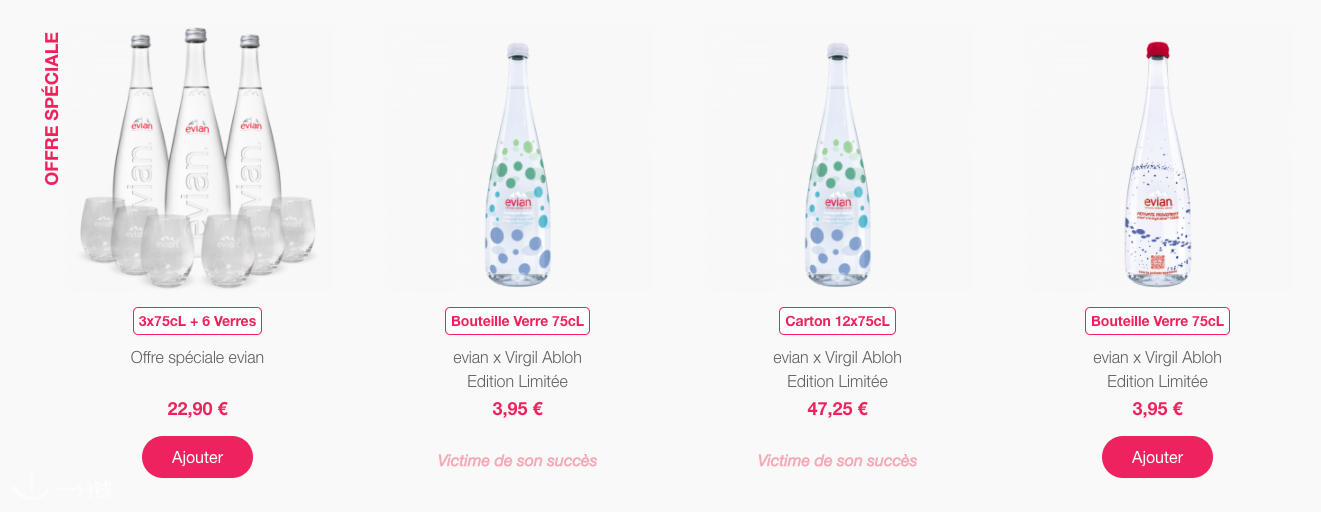Open the red-capped evian bottle image
This screenshot has height=512, width=1321.
pyautogui.click(x=1157, y=158)
